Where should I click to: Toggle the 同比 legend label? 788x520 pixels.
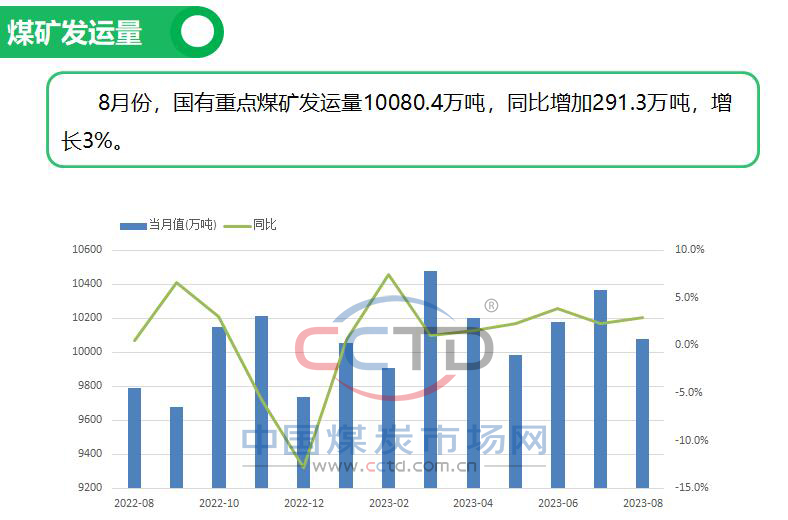click(x=264, y=225)
